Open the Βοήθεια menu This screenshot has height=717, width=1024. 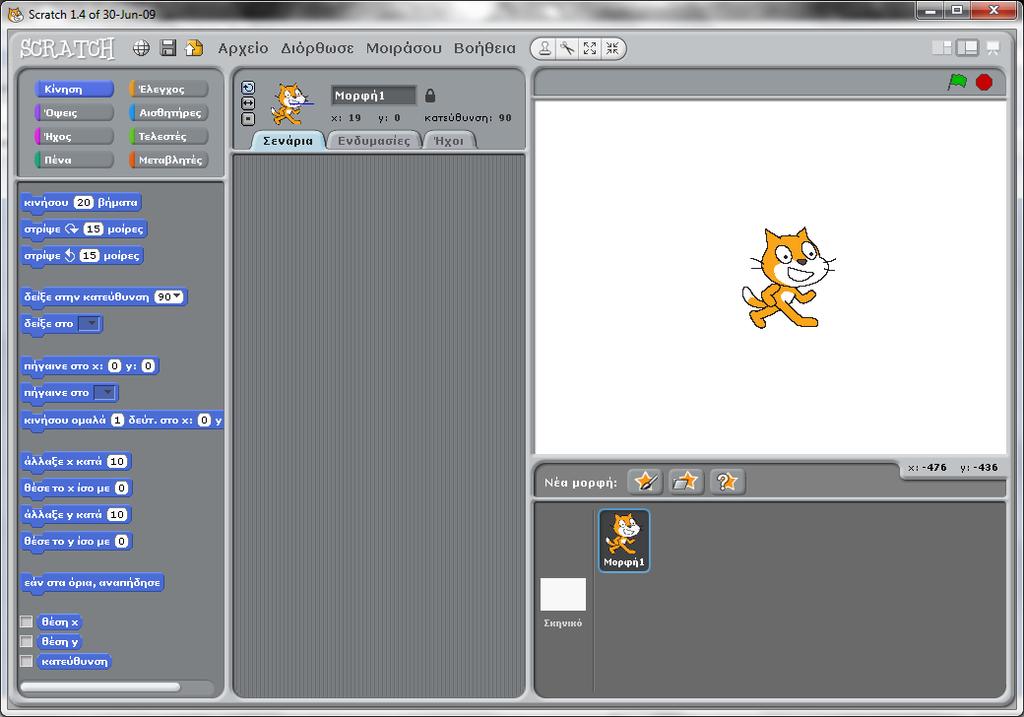[485, 48]
